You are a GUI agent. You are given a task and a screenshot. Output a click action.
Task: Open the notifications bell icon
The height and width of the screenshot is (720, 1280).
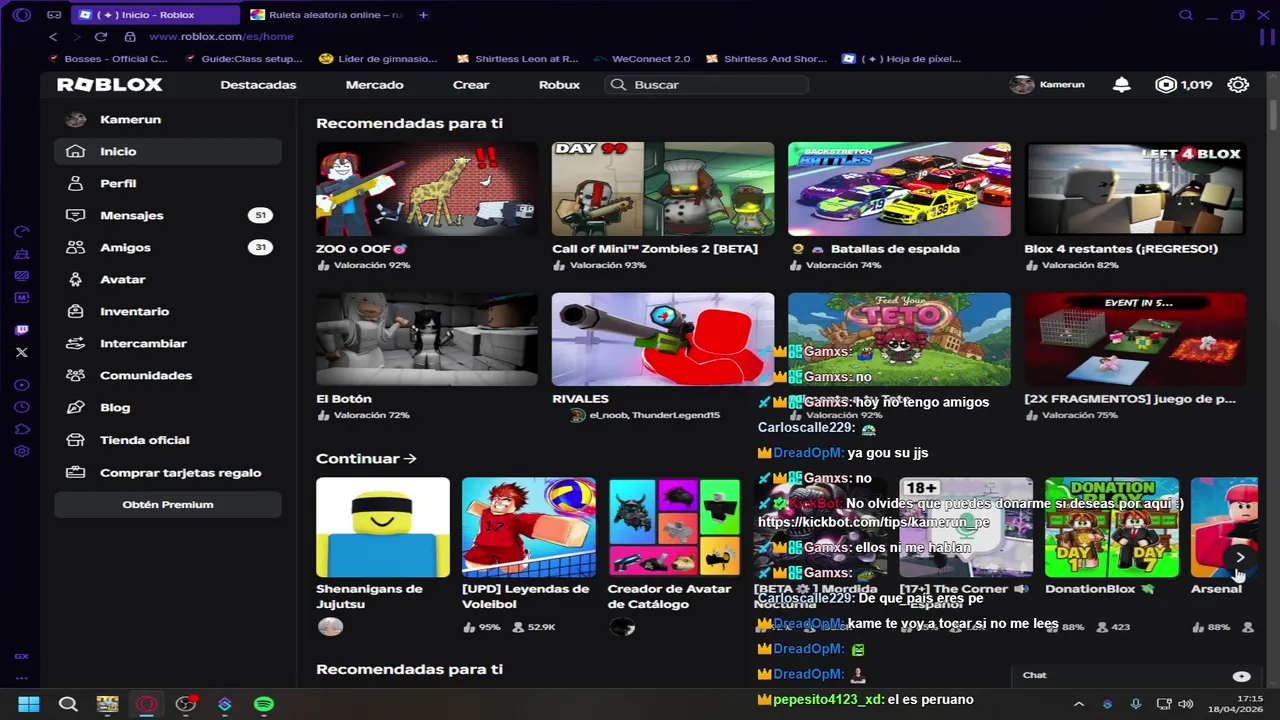(1122, 85)
